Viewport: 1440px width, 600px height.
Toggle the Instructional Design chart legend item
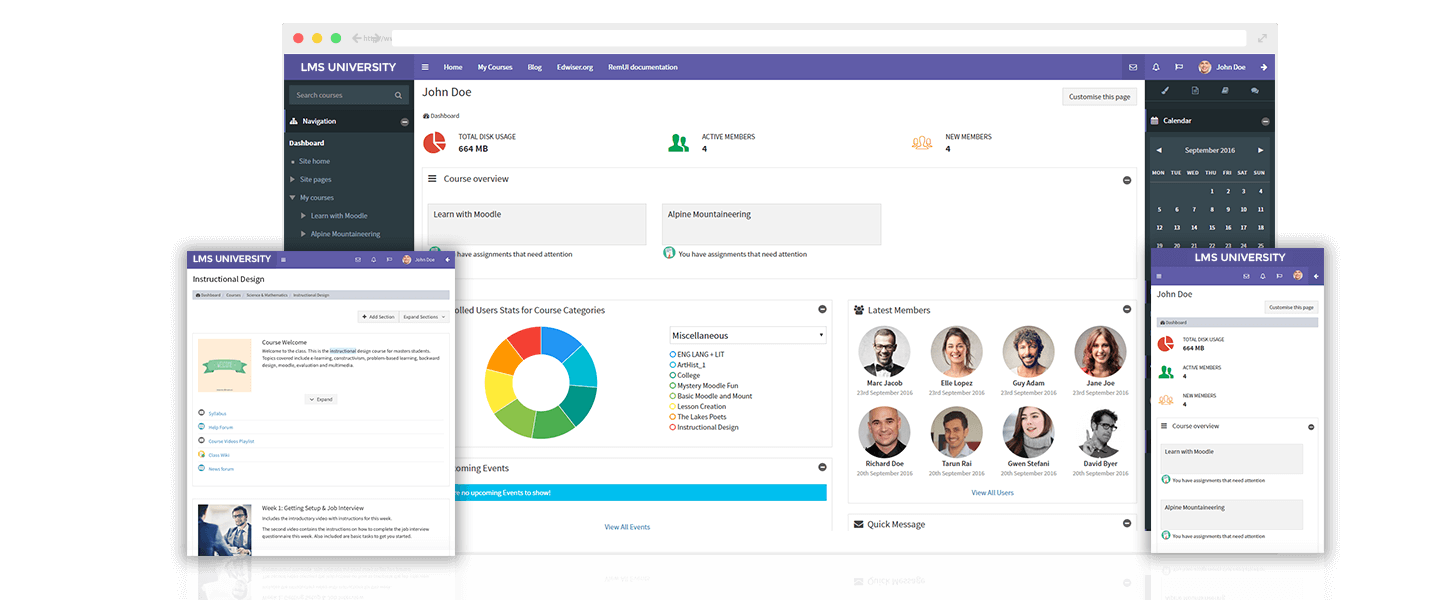click(673, 427)
